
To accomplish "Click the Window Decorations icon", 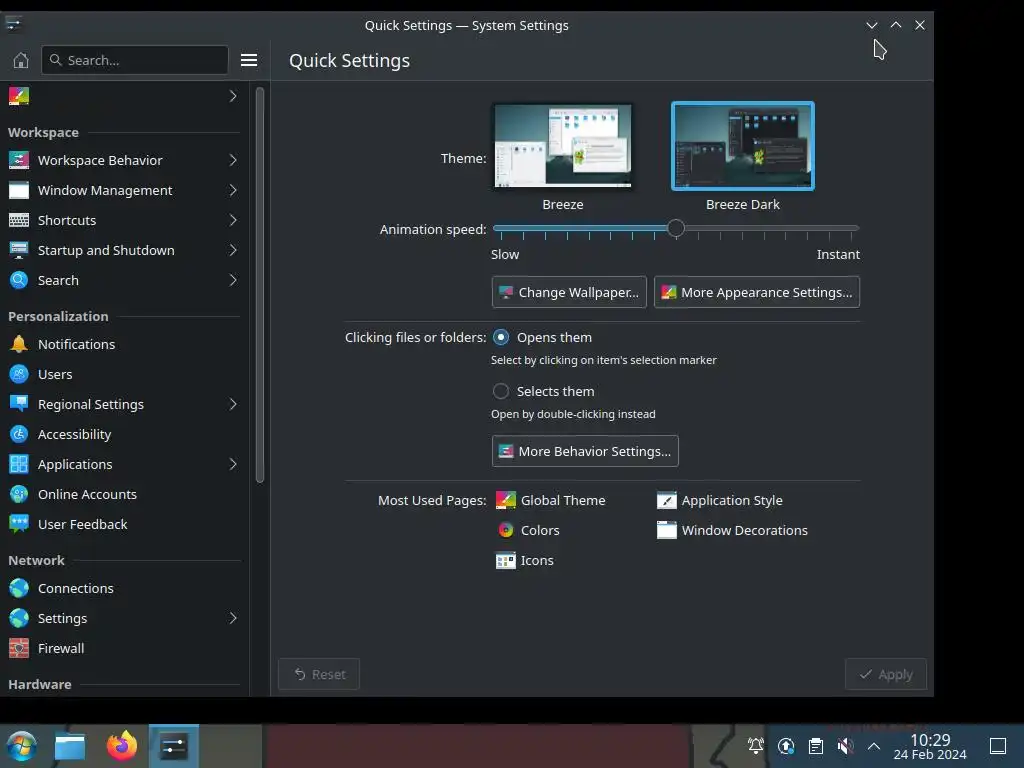I will [x=667, y=530].
